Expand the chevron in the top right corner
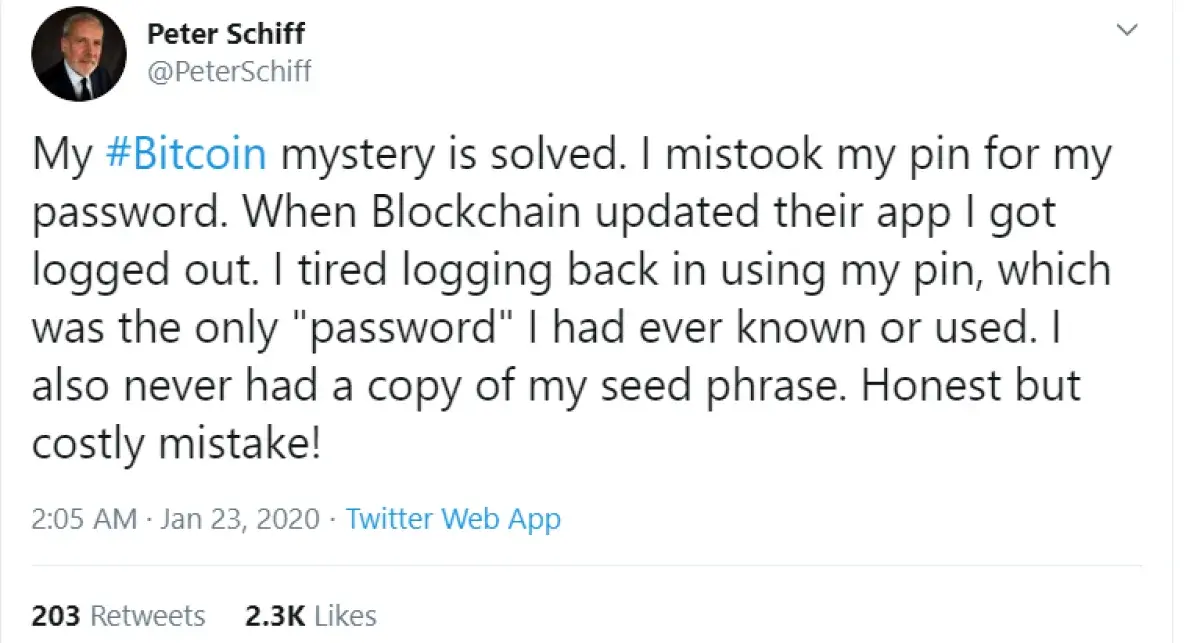 point(1128,30)
